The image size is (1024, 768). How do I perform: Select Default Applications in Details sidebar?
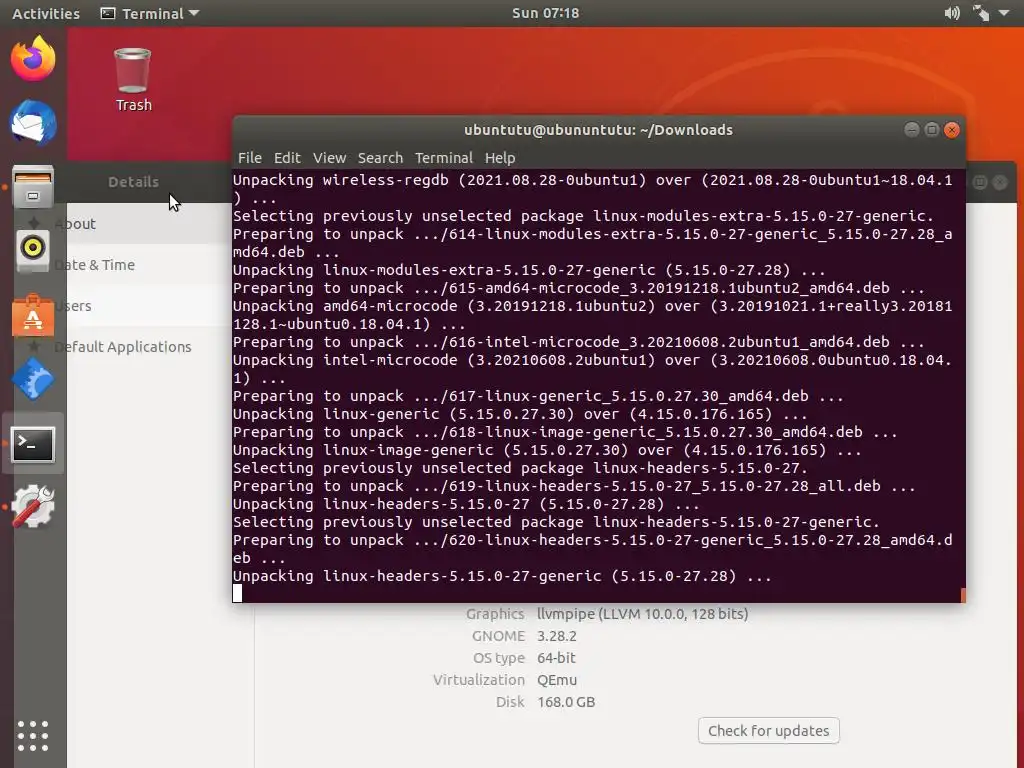150,347
